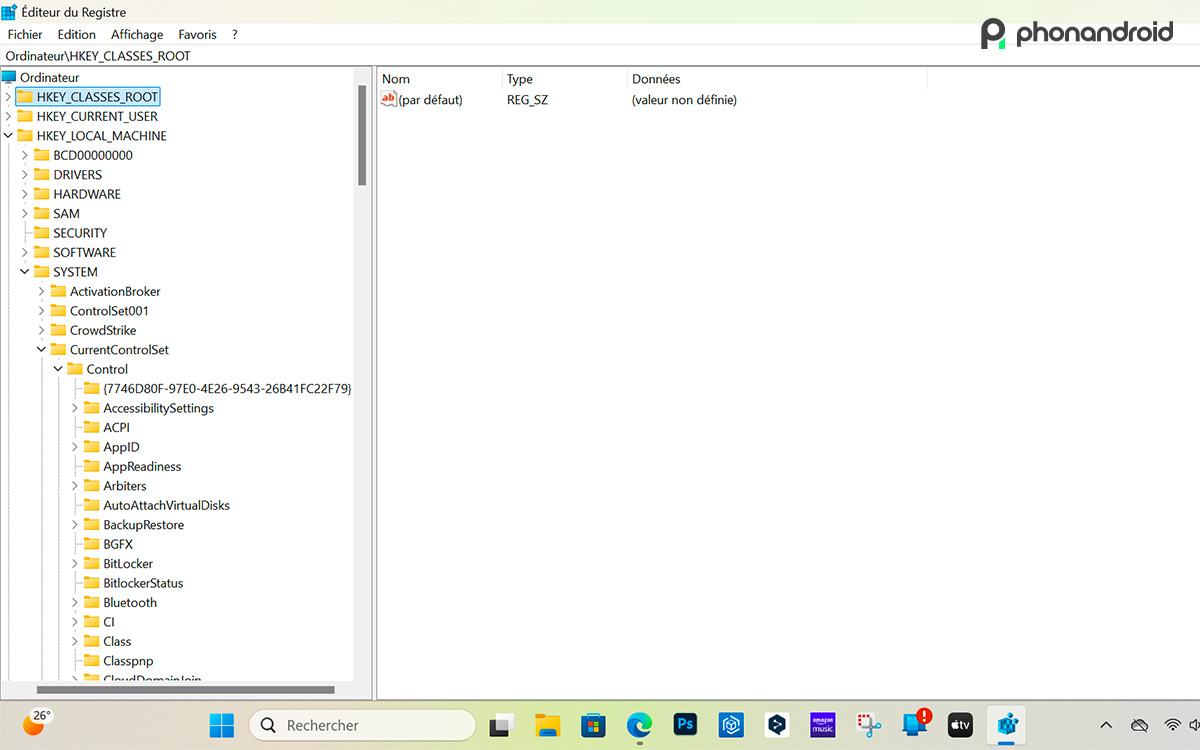
Task: Open the Microsoft Store from the taskbar
Action: pos(593,724)
